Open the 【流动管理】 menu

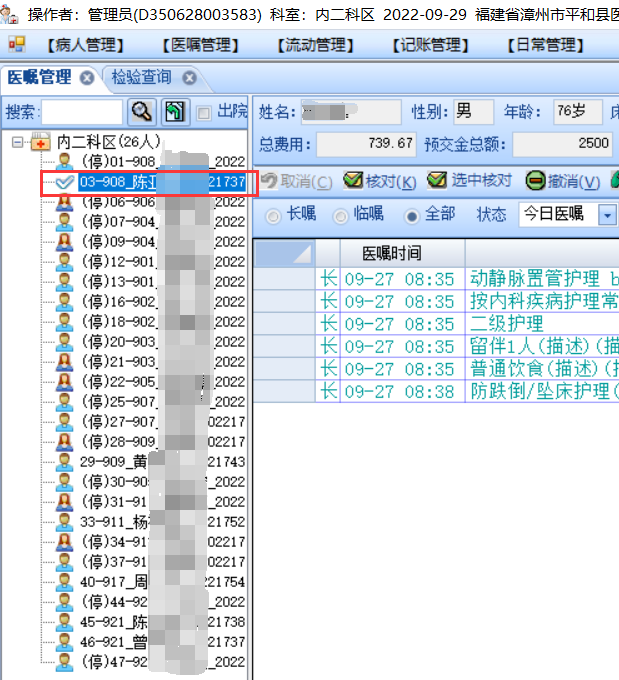coord(315,45)
